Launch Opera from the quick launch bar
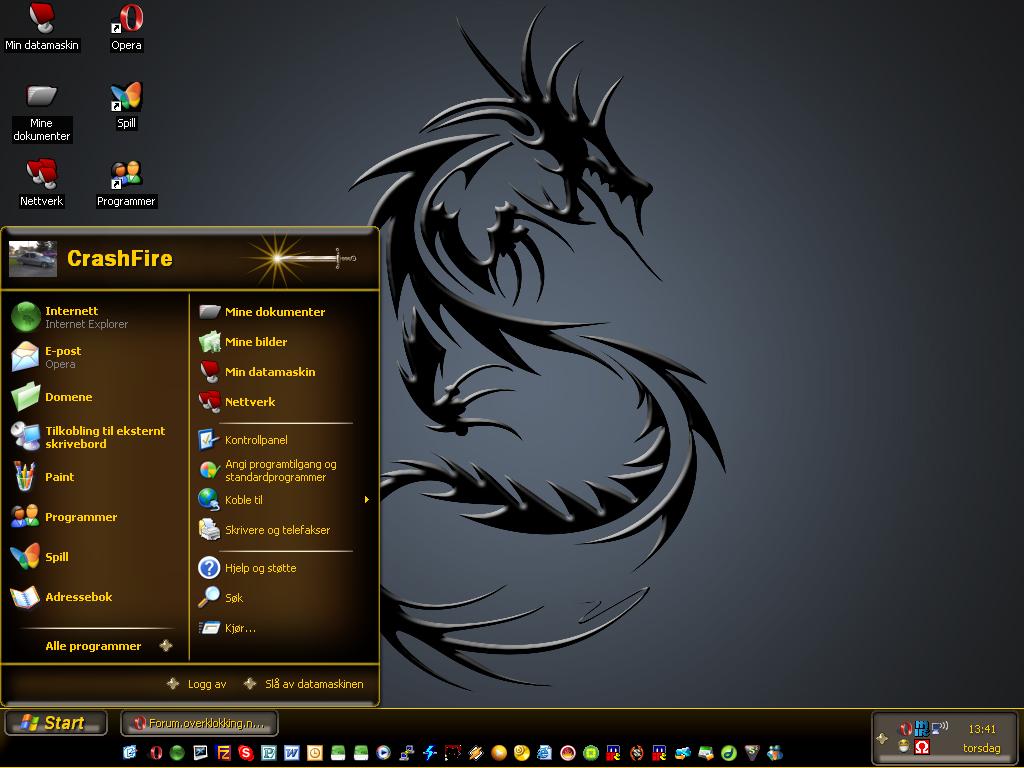 [x=157, y=753]
